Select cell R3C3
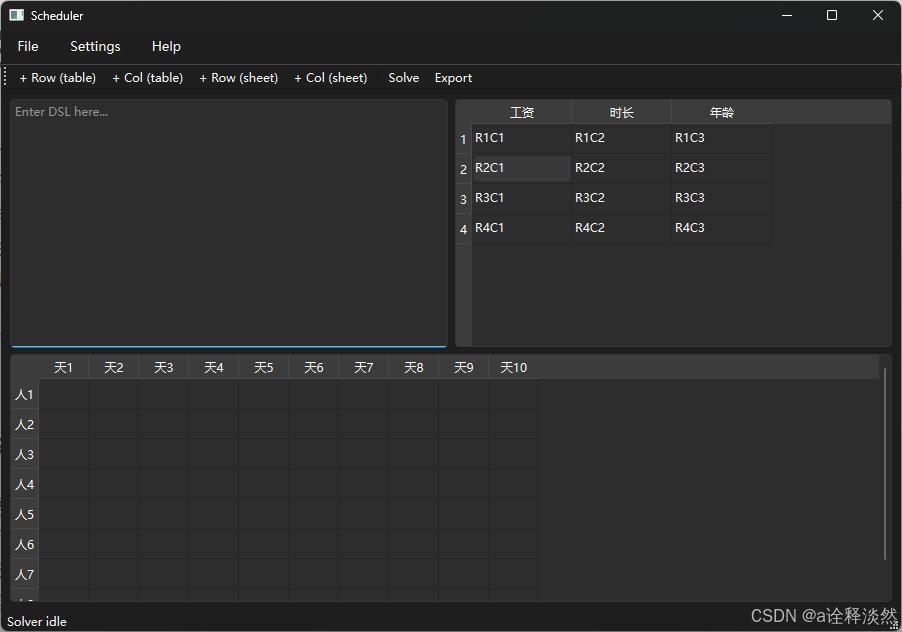 tap(721, 198)
